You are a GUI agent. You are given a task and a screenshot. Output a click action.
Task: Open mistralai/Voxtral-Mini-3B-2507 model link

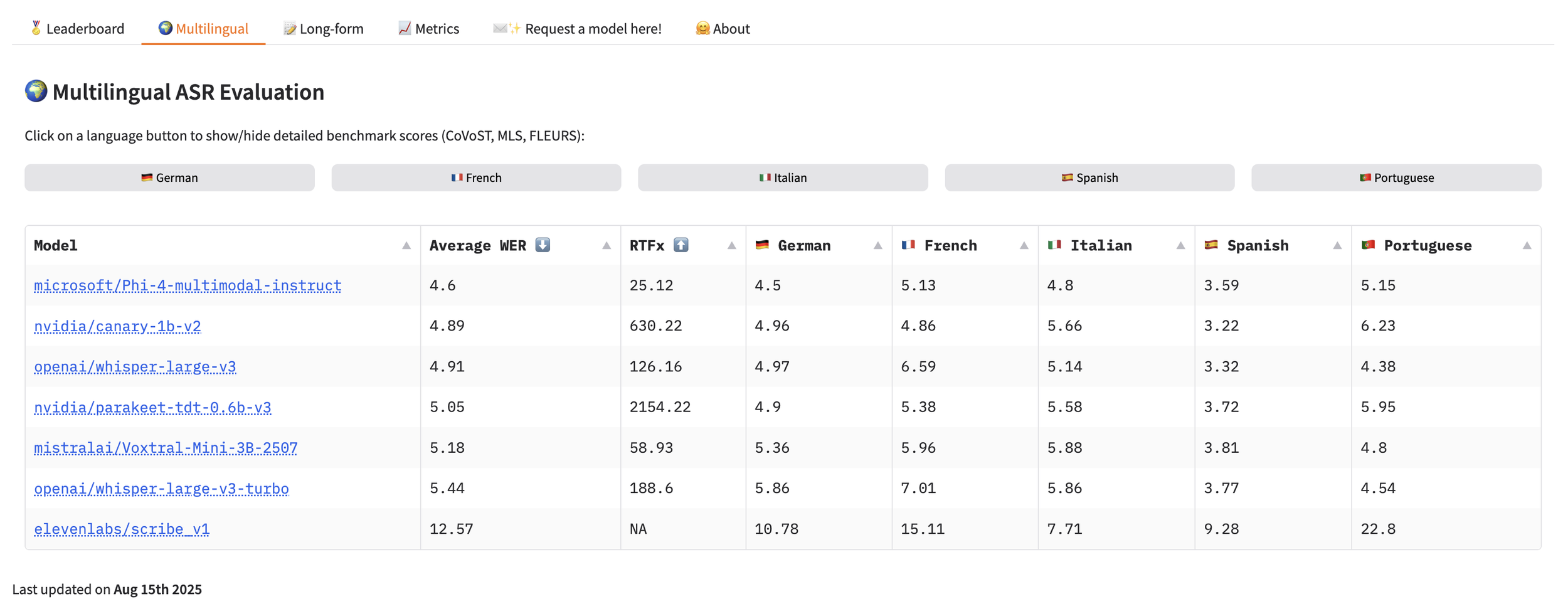point(166,448)
